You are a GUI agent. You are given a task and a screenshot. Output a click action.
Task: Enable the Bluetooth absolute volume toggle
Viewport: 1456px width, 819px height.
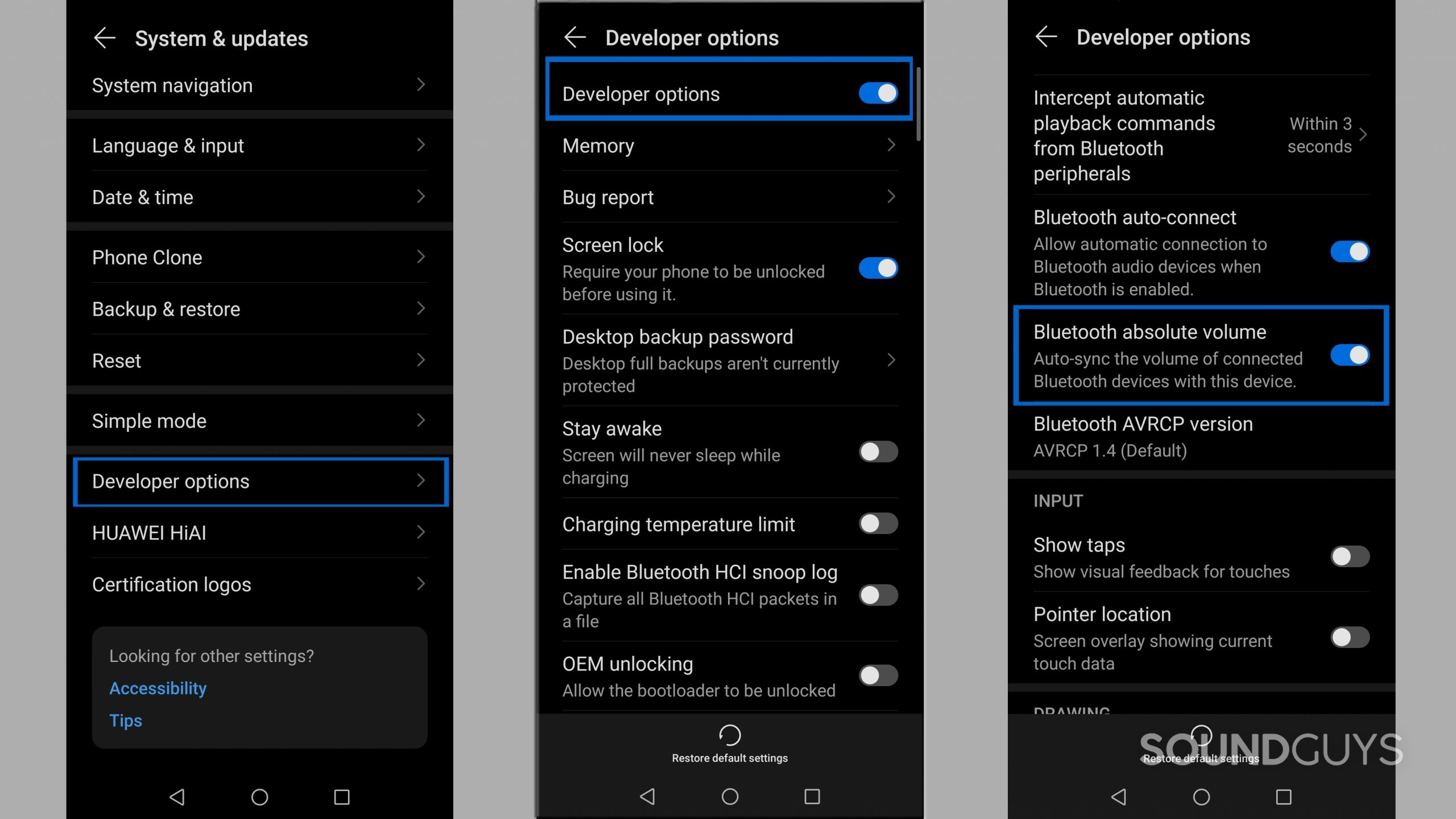(1350, 354)
